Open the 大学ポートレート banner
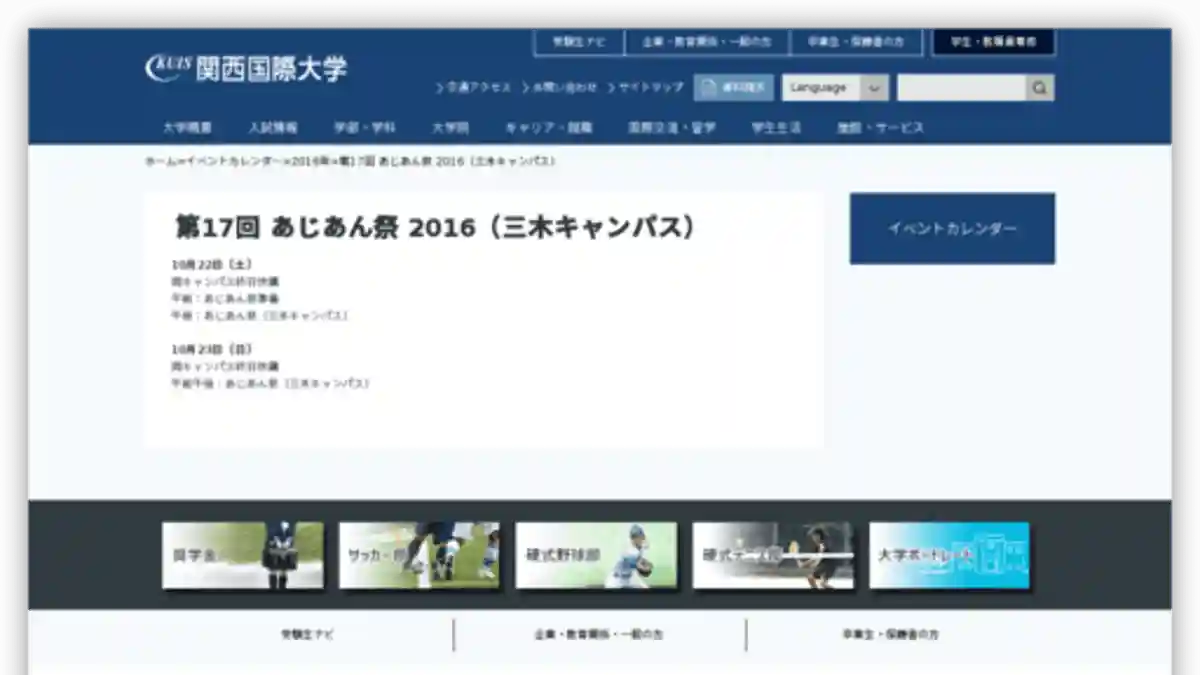Viewport: 1200px width, 675px height. 949,555
